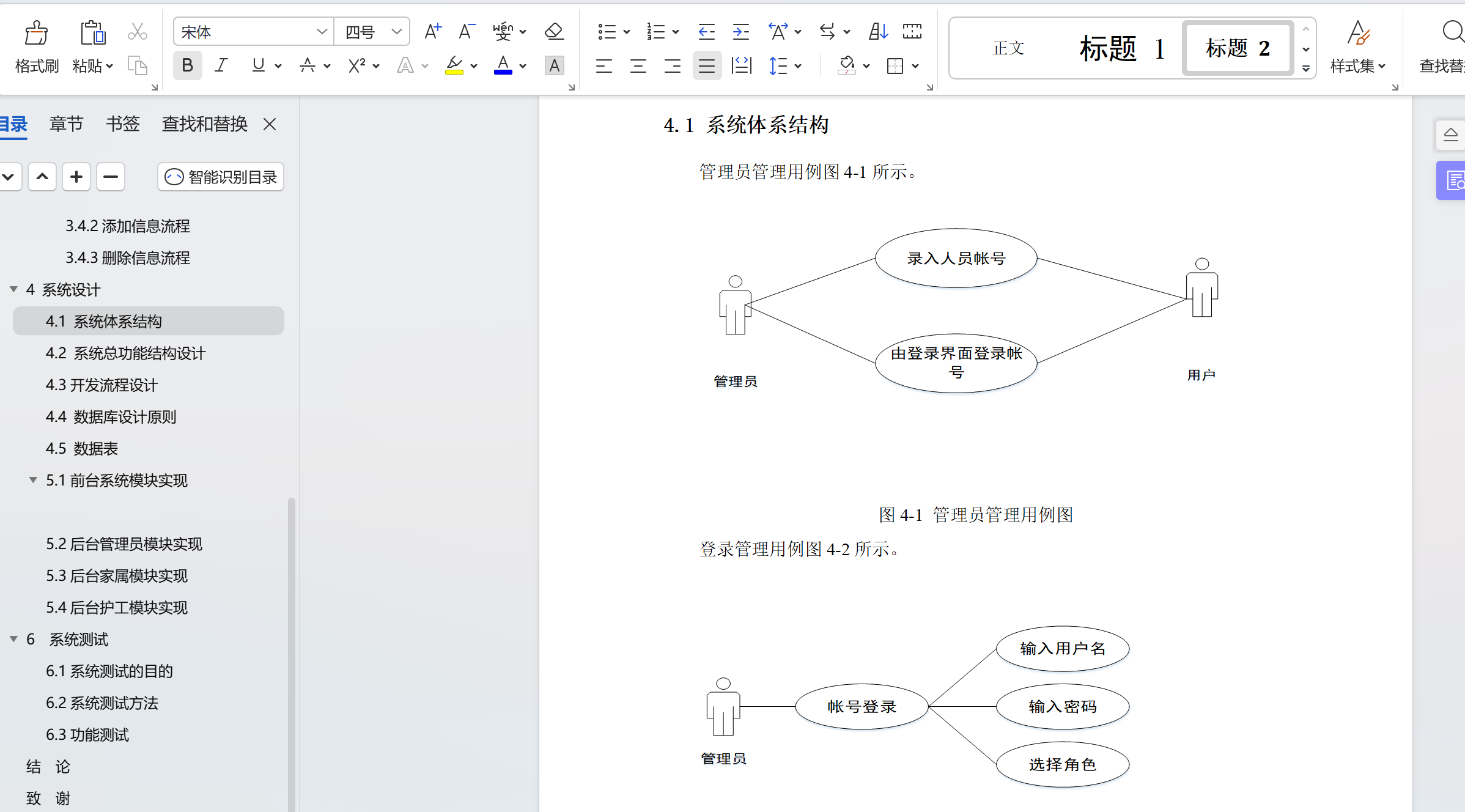Click the Cut (剪切) scissors icon

click(137, 31)
